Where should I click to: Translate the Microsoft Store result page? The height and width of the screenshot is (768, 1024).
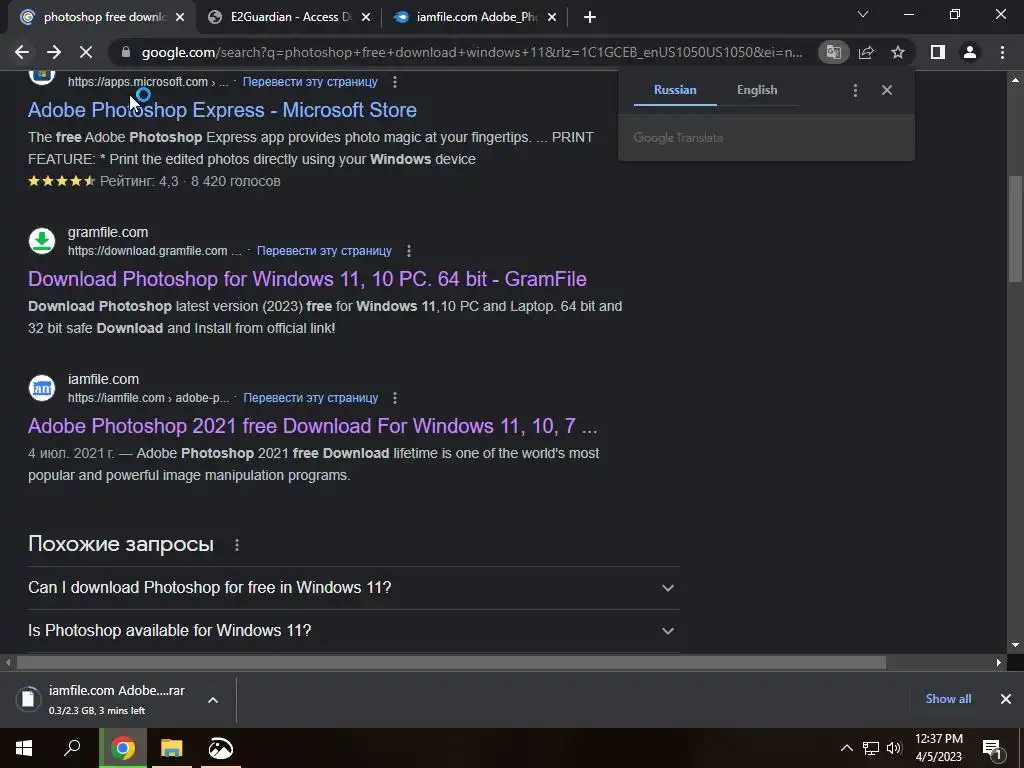[310, 82]
